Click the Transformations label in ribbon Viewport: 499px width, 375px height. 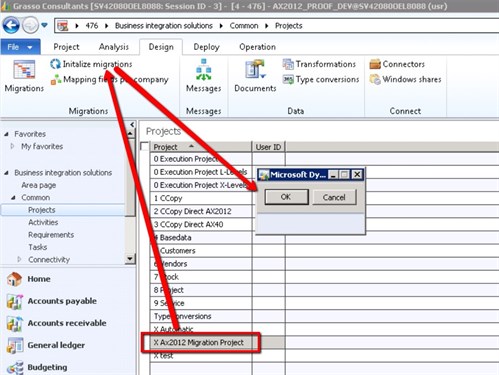point(326,64)
